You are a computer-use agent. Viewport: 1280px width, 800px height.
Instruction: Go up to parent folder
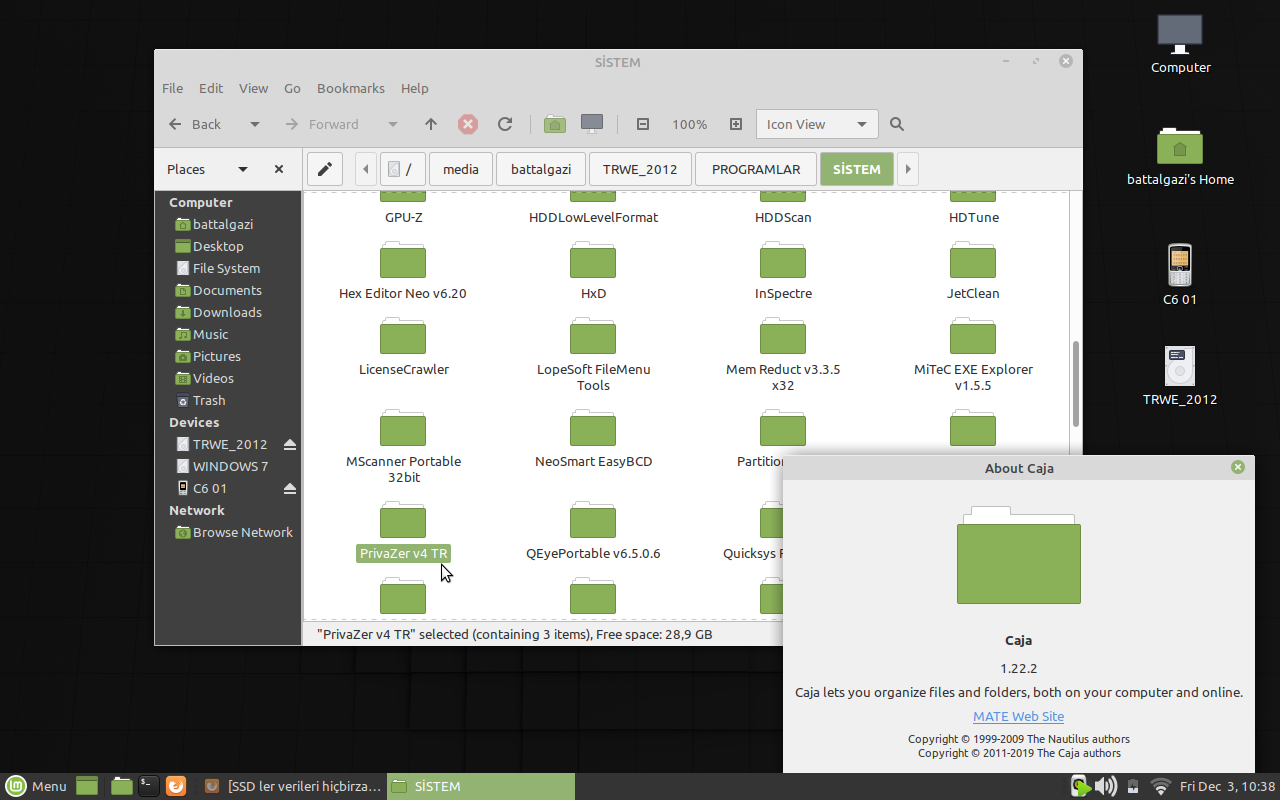(x=431, y=124)
